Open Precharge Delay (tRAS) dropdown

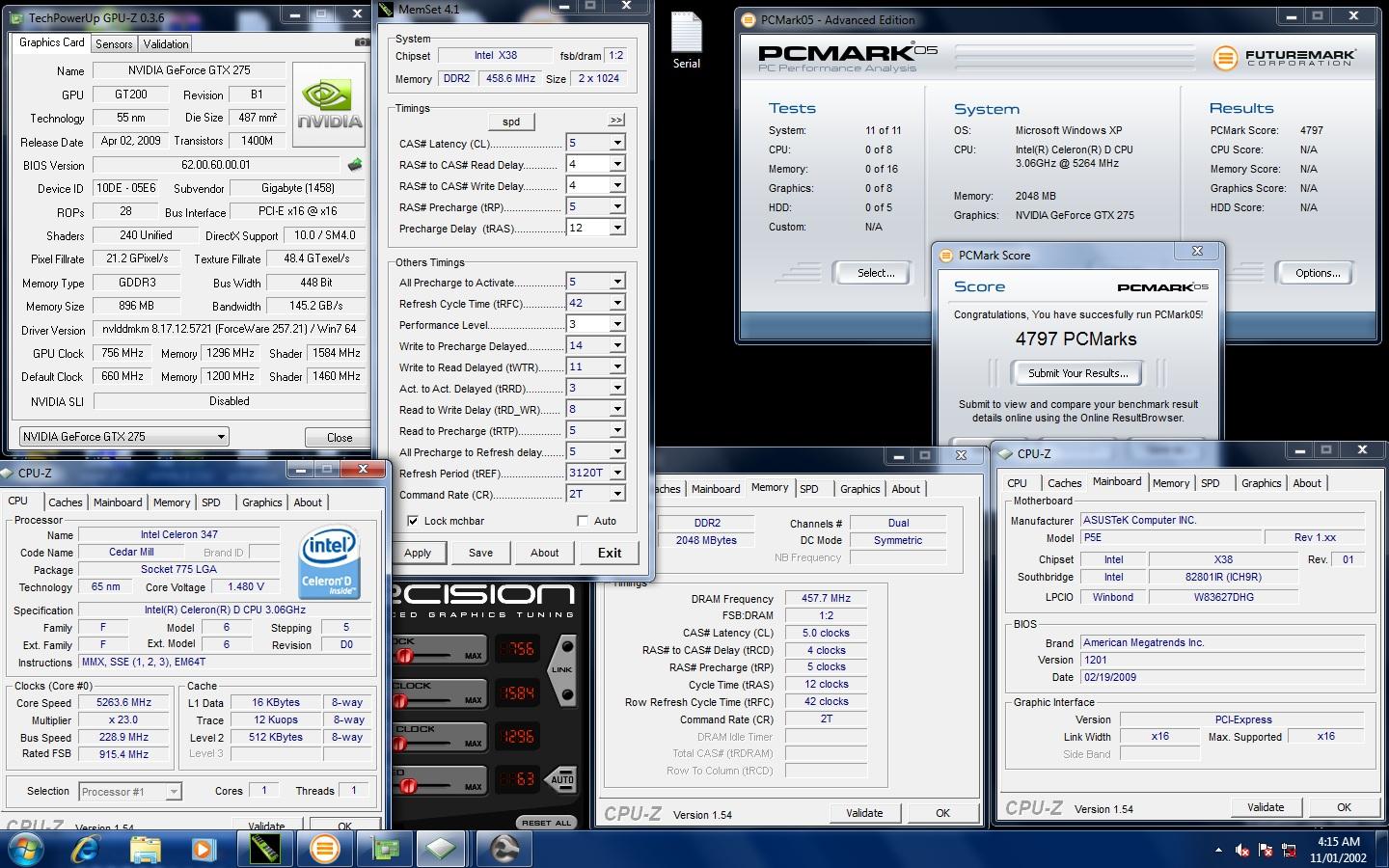click(x=617, y=228)
